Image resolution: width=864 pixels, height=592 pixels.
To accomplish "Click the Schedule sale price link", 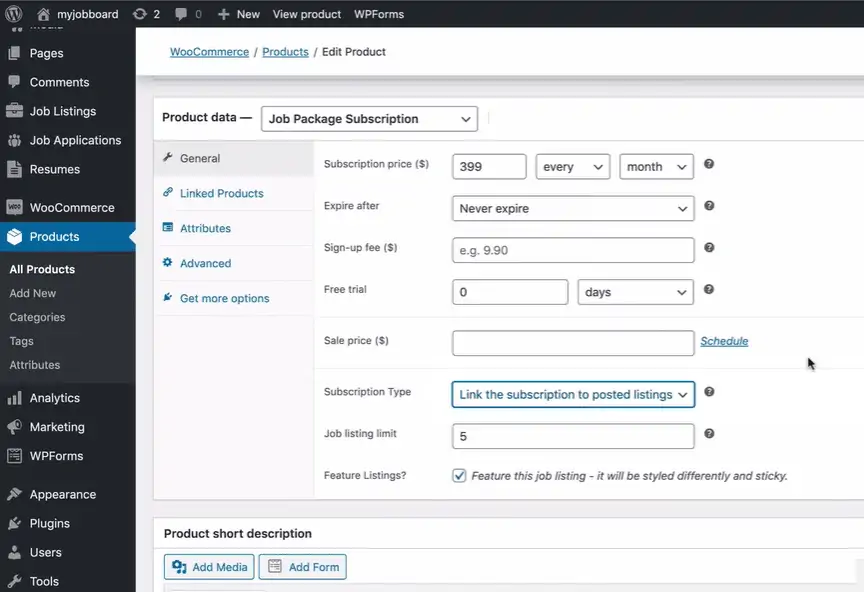I will [x=724, y=341].
